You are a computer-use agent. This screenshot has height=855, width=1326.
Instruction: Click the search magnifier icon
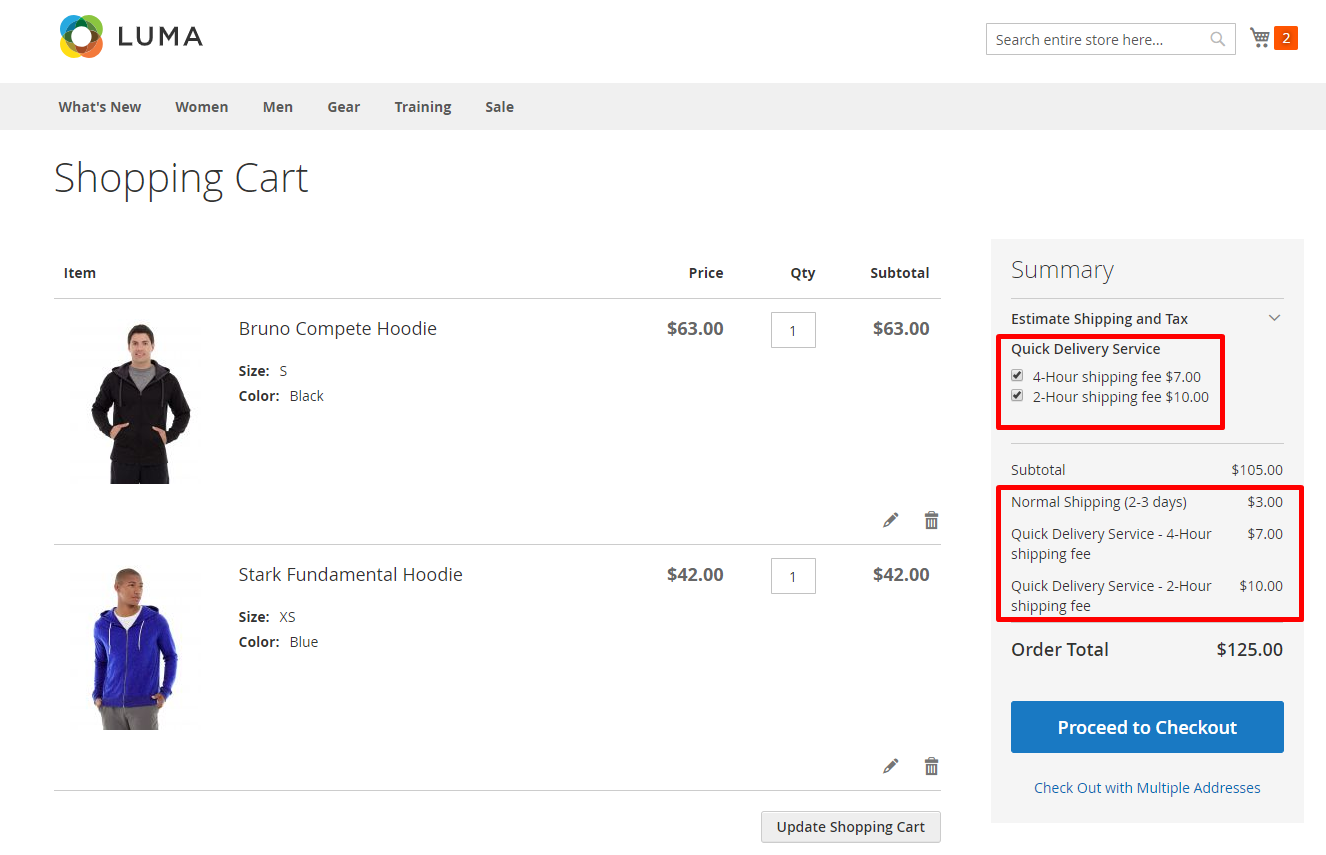[x=1217, y=40]
